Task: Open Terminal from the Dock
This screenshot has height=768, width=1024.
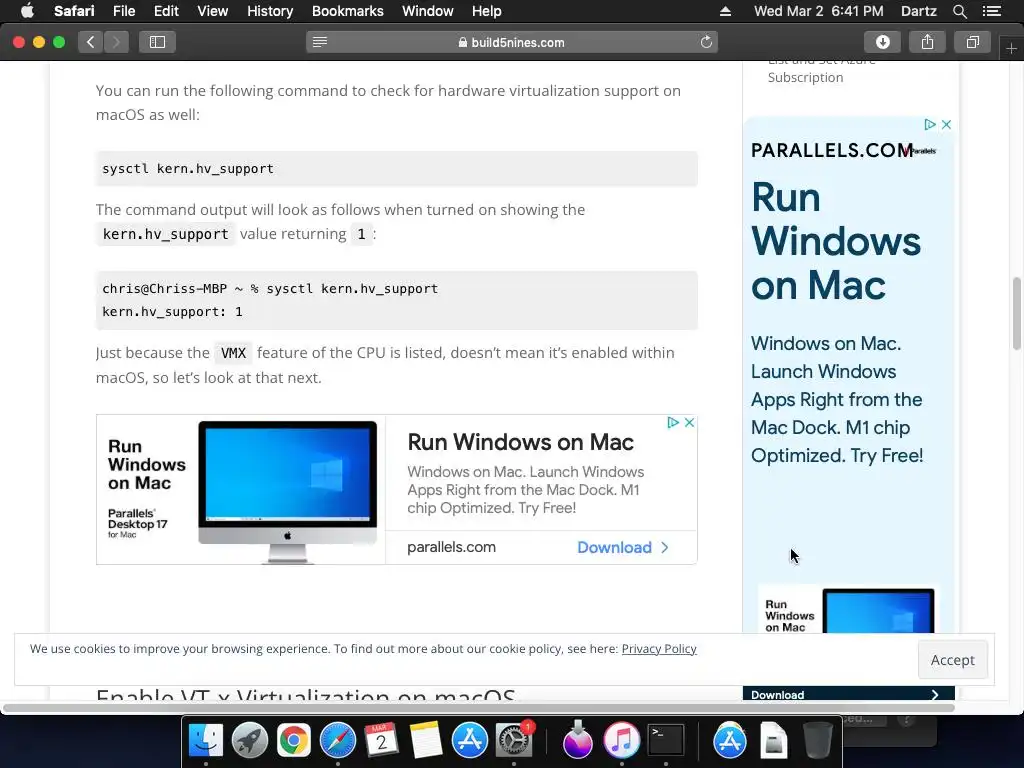Action: [665, 740]
